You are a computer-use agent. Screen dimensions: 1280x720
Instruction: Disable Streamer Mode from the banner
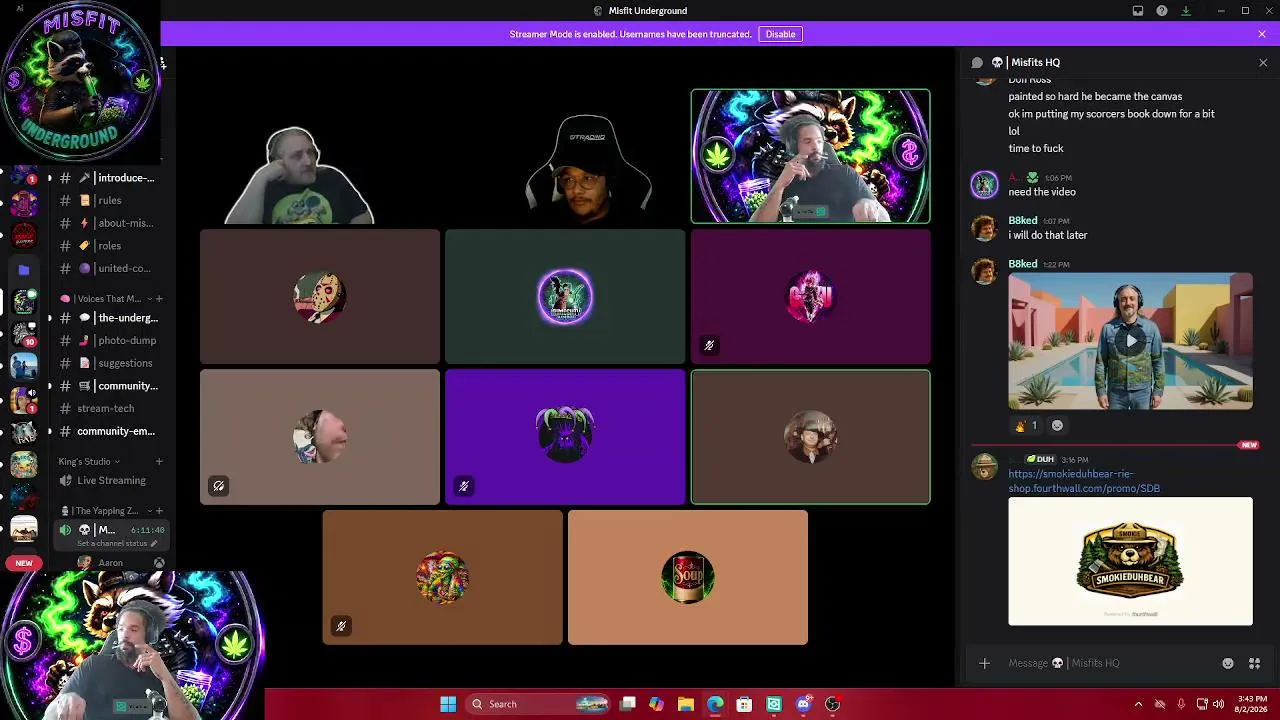[780, 34]
